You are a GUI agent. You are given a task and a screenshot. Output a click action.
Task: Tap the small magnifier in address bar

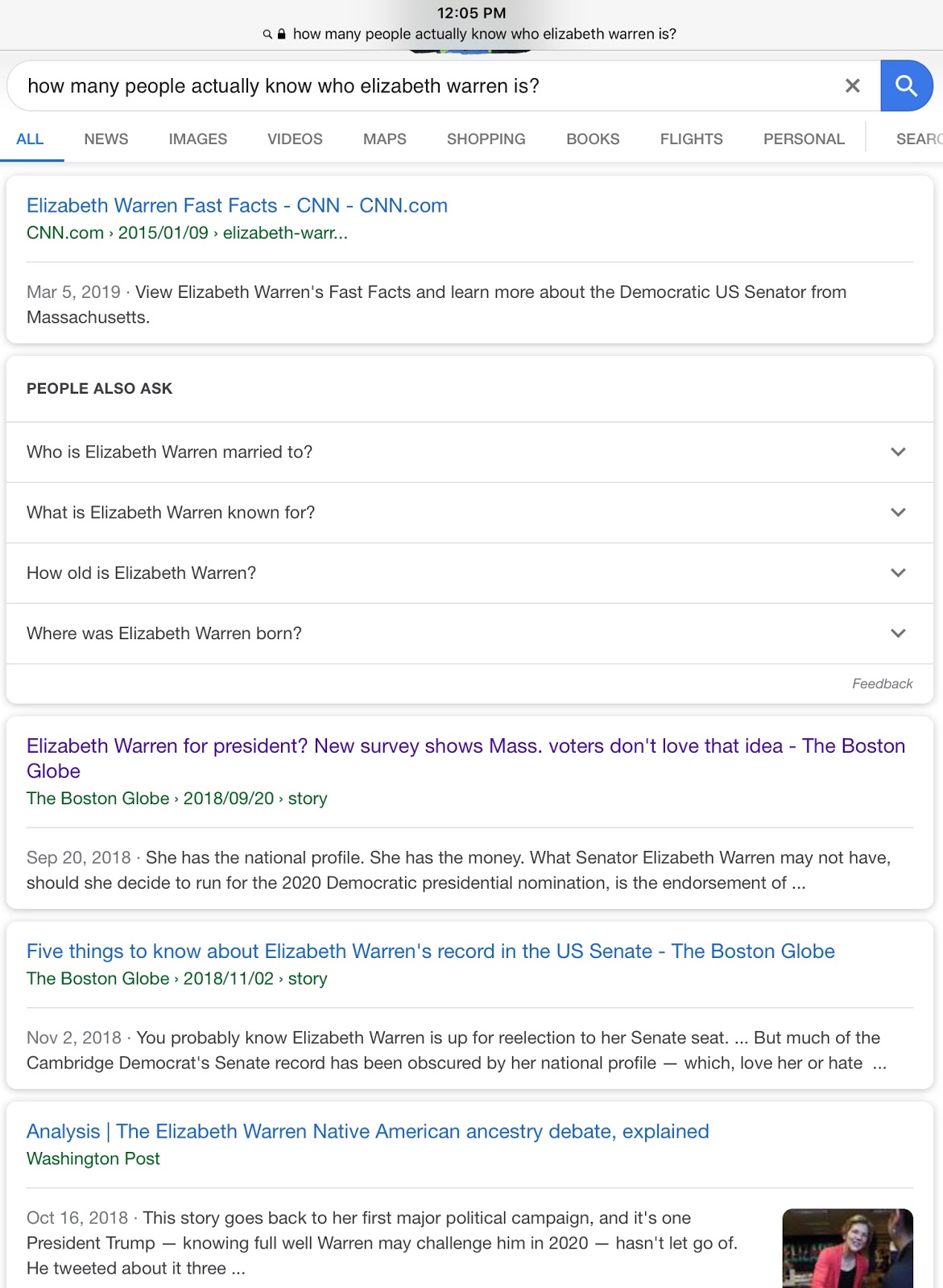[267, 35]
